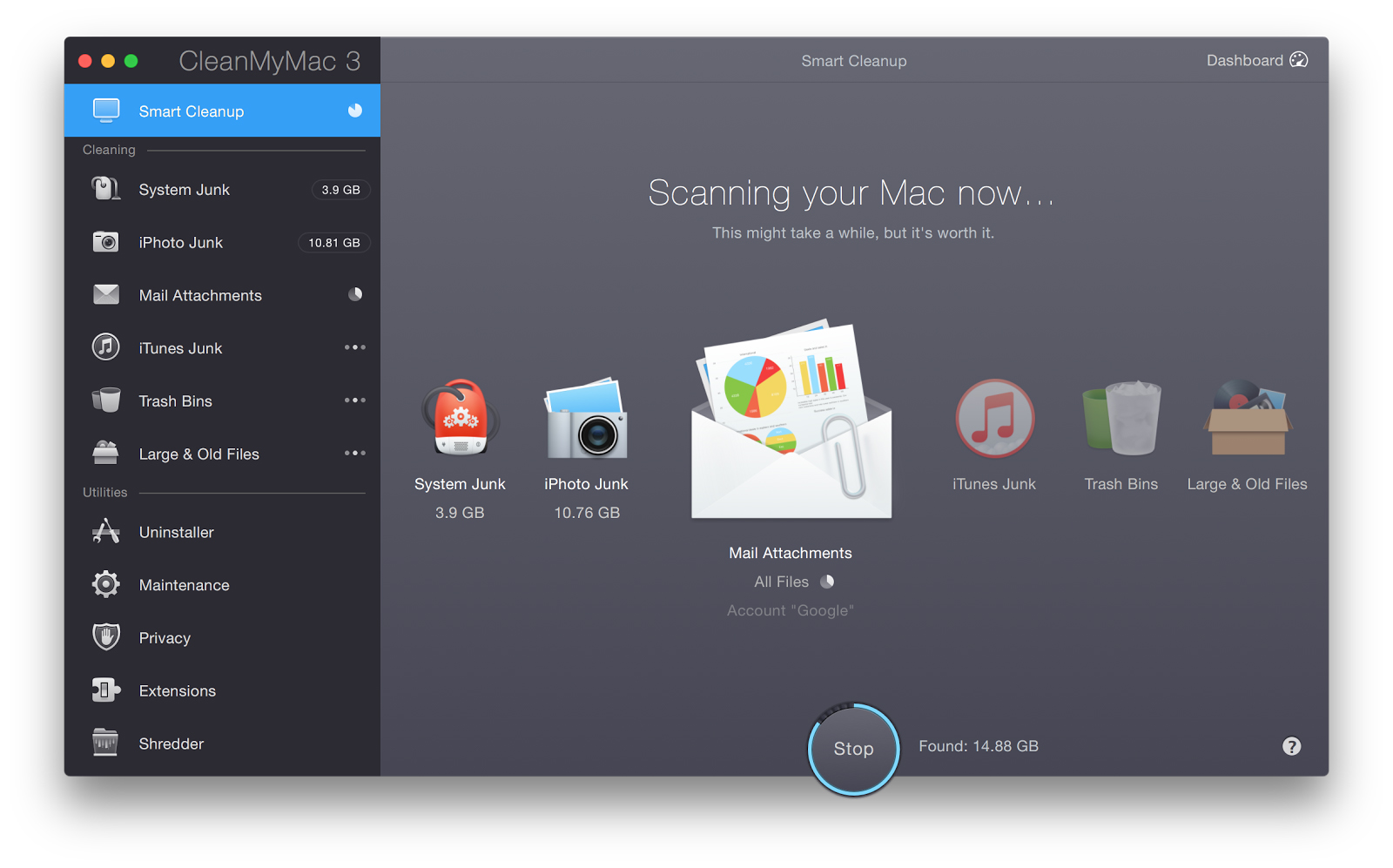The height and width of the screenshot is (868, 1393).
Task: Click the three dots next to Trash Bins
Action: (x=354, y=400)
